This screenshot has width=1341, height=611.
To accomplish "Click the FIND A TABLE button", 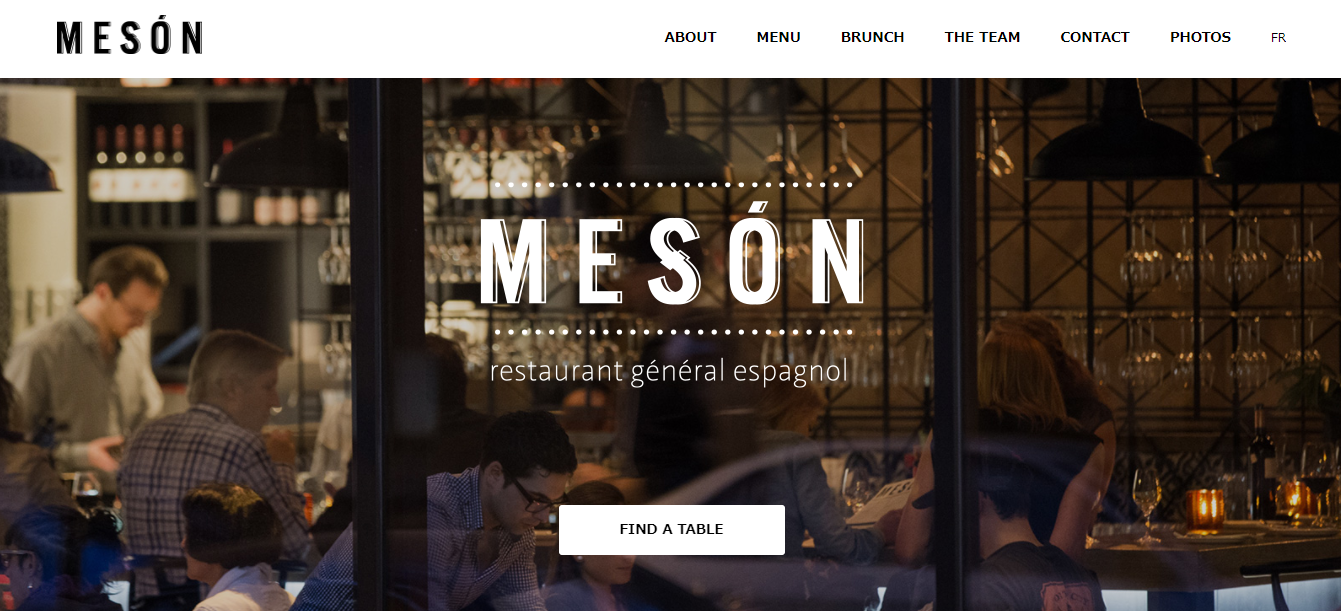I will click(671, 529).
